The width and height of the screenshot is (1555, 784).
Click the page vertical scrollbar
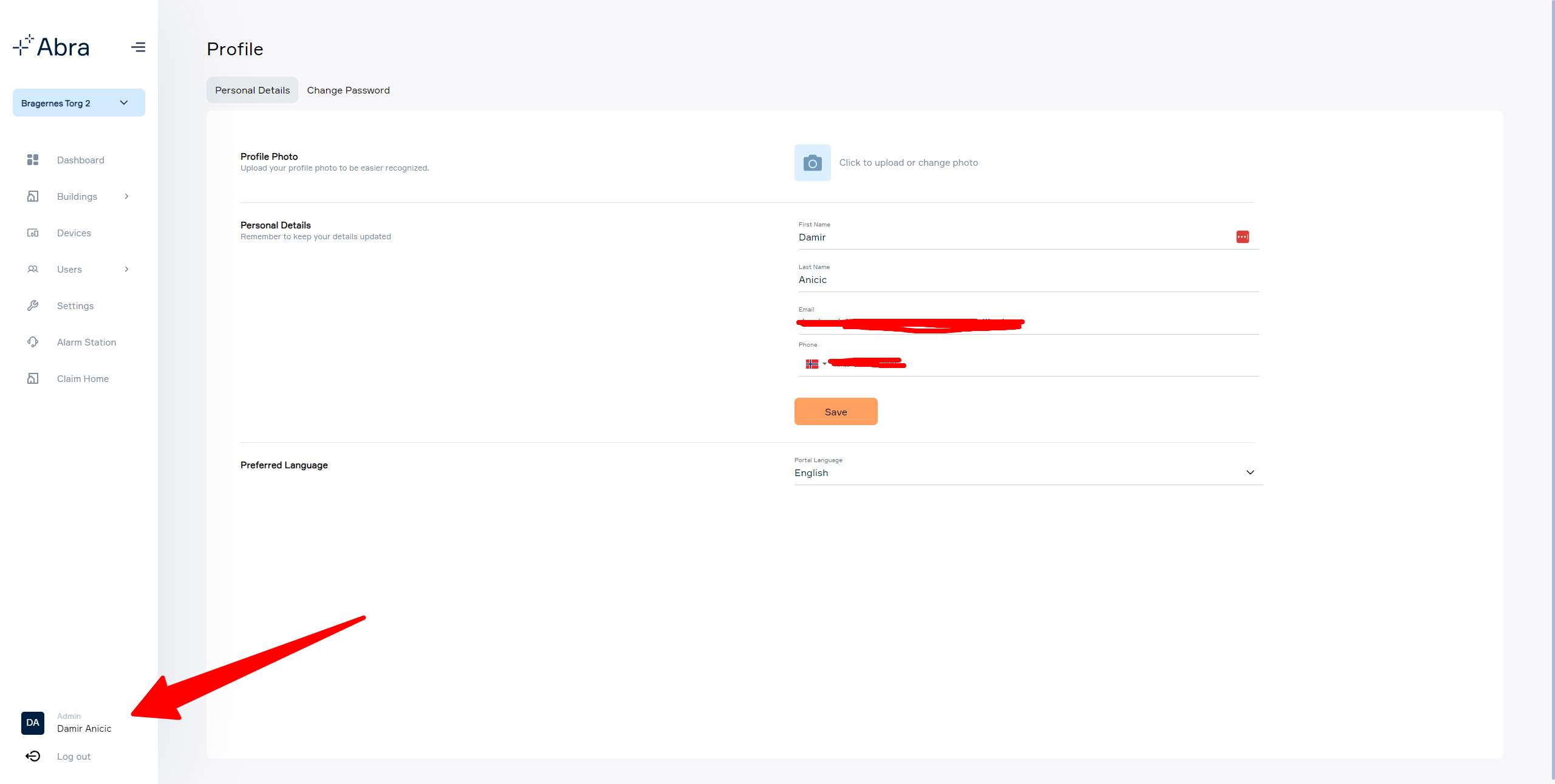[1553, 389]
